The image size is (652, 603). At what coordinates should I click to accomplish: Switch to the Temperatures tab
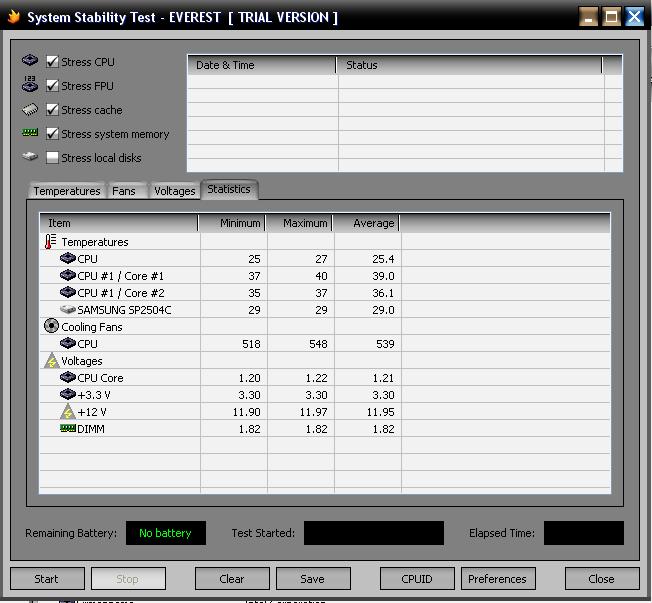click(x=67, y=191)
